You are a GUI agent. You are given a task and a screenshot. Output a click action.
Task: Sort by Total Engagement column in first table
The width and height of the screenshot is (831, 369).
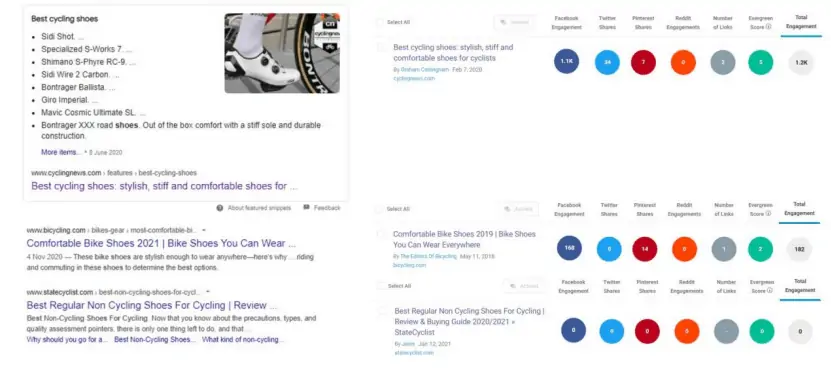click(801, 21)
